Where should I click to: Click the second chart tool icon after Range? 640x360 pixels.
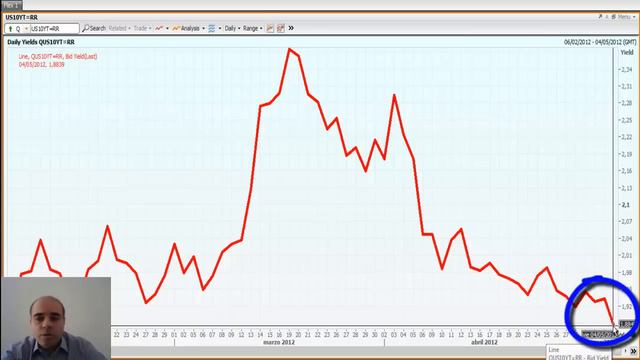pyautogui.click(x=280, y=28)
